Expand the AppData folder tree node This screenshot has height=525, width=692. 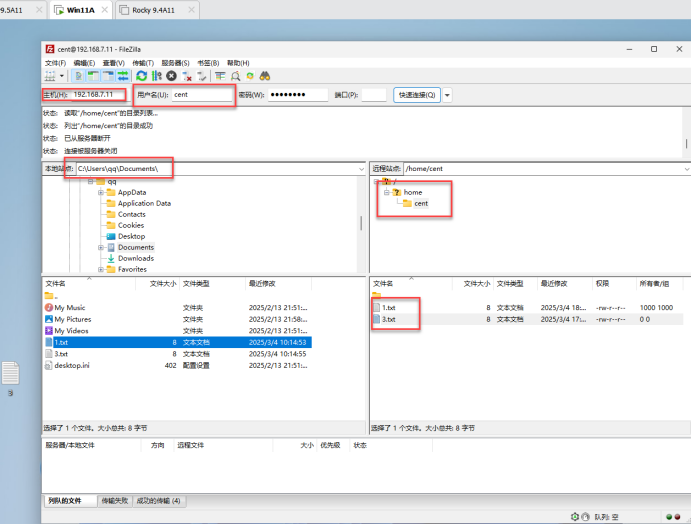(x=102, y=192)
